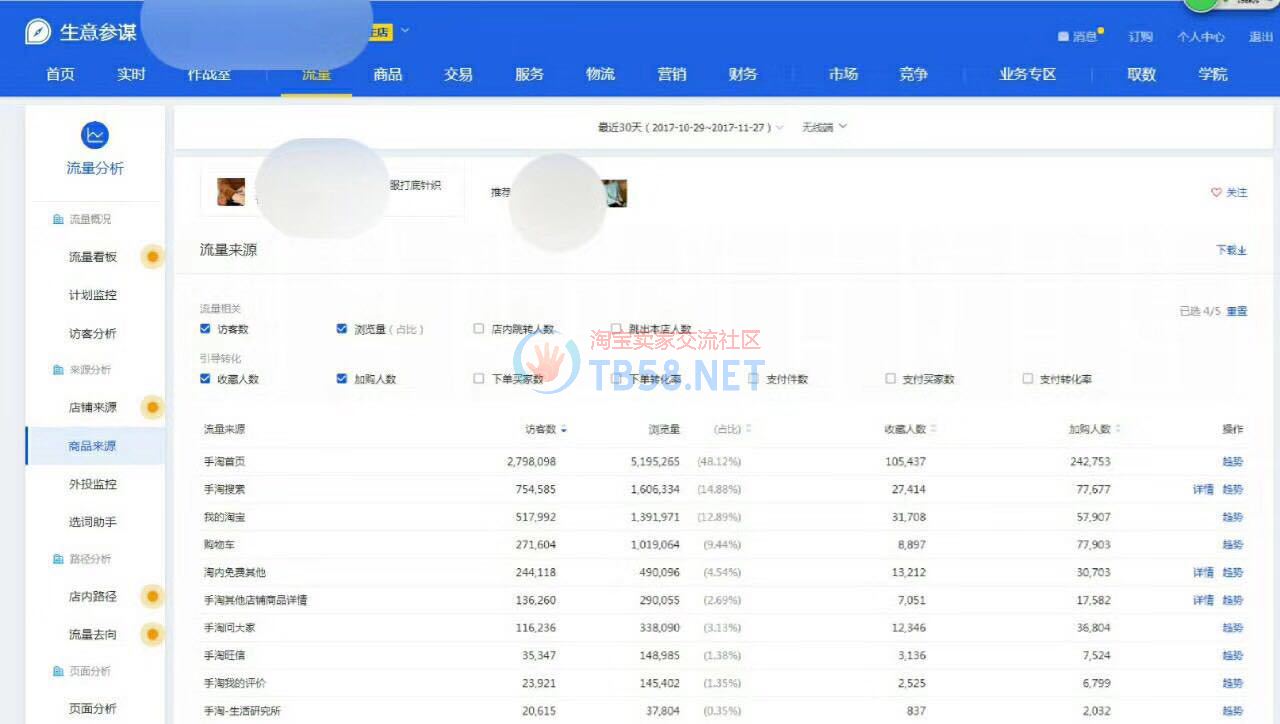Click 手淘问大家 row source name
The image size is (1280, 724).
[229, 628]
